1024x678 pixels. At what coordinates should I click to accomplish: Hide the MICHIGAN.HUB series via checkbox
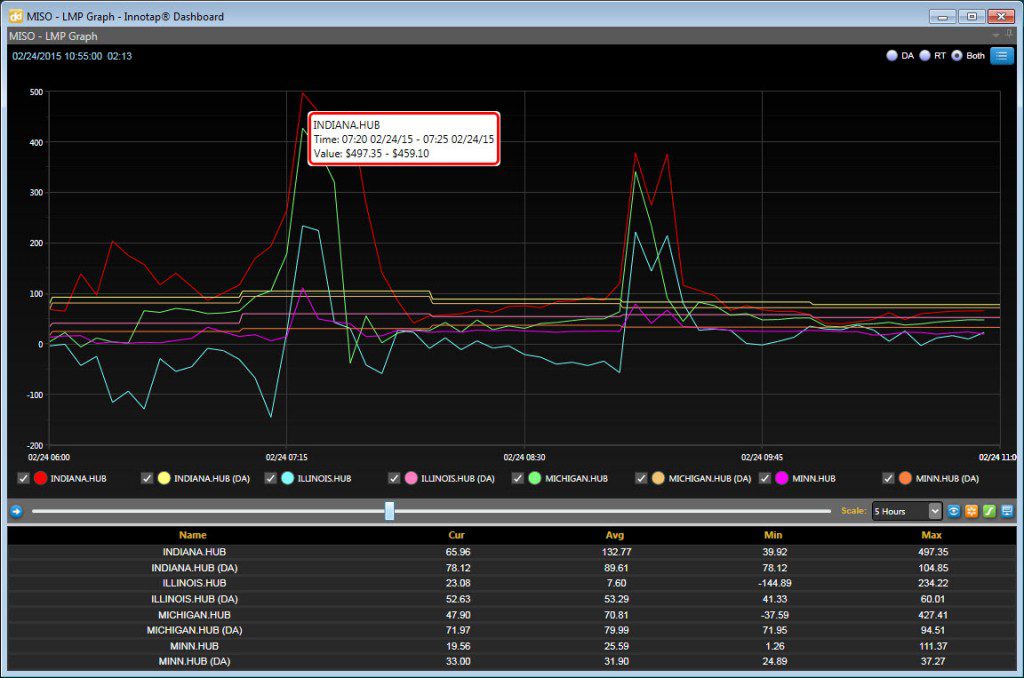(x=518, y=478)
